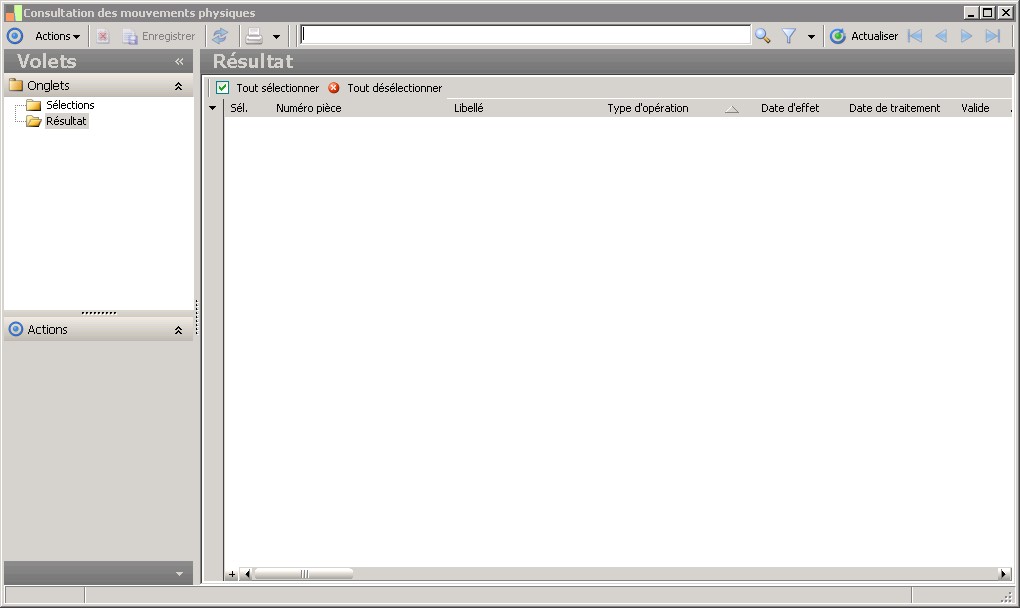Open the grid column menu triangle
Image resolution: width=1020 pixels, height=608 pixels.
213,109
